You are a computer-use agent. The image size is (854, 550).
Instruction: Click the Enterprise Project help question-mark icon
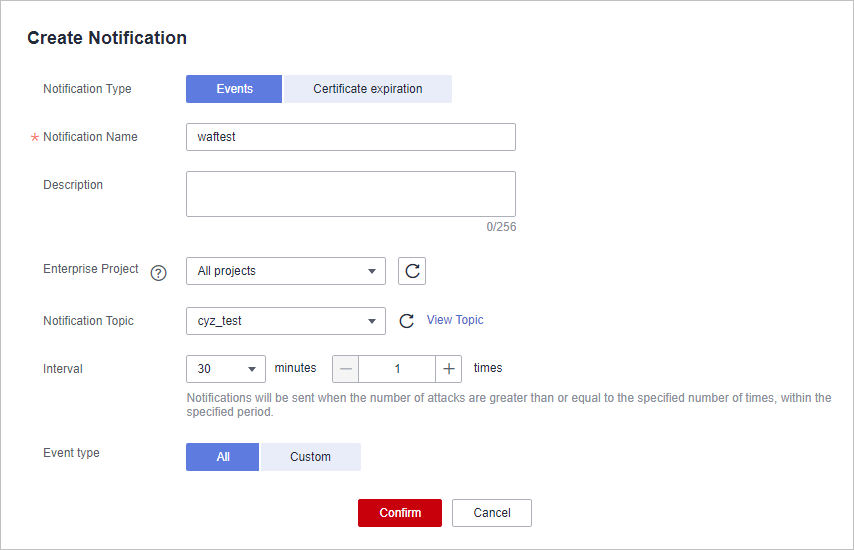[x=158, y=273]
